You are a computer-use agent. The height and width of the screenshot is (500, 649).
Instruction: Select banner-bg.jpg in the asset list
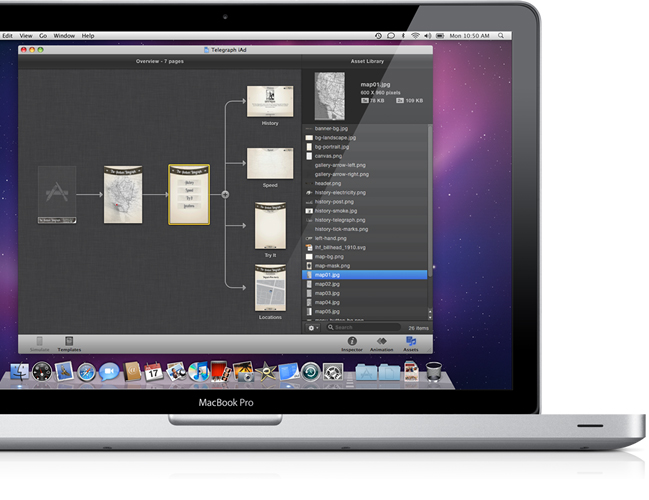click(365, 128)
